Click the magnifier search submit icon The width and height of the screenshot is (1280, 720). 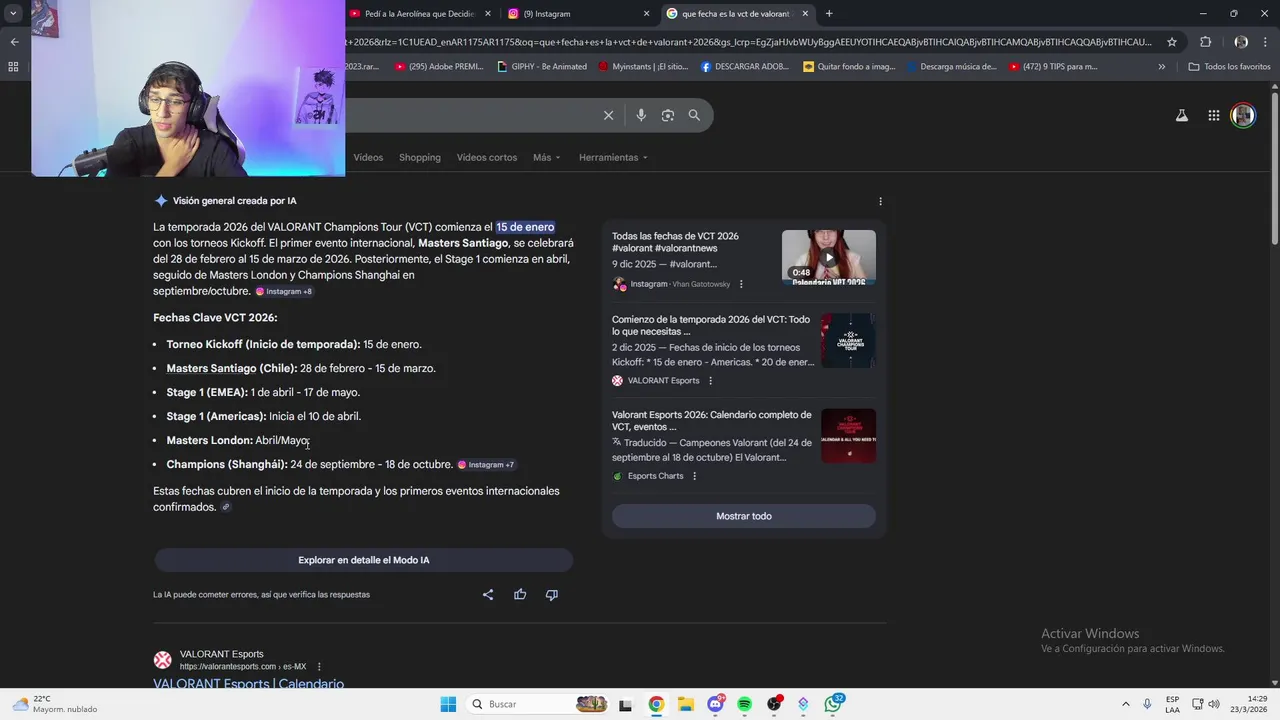pyautogui.click(x=694, y=115)
